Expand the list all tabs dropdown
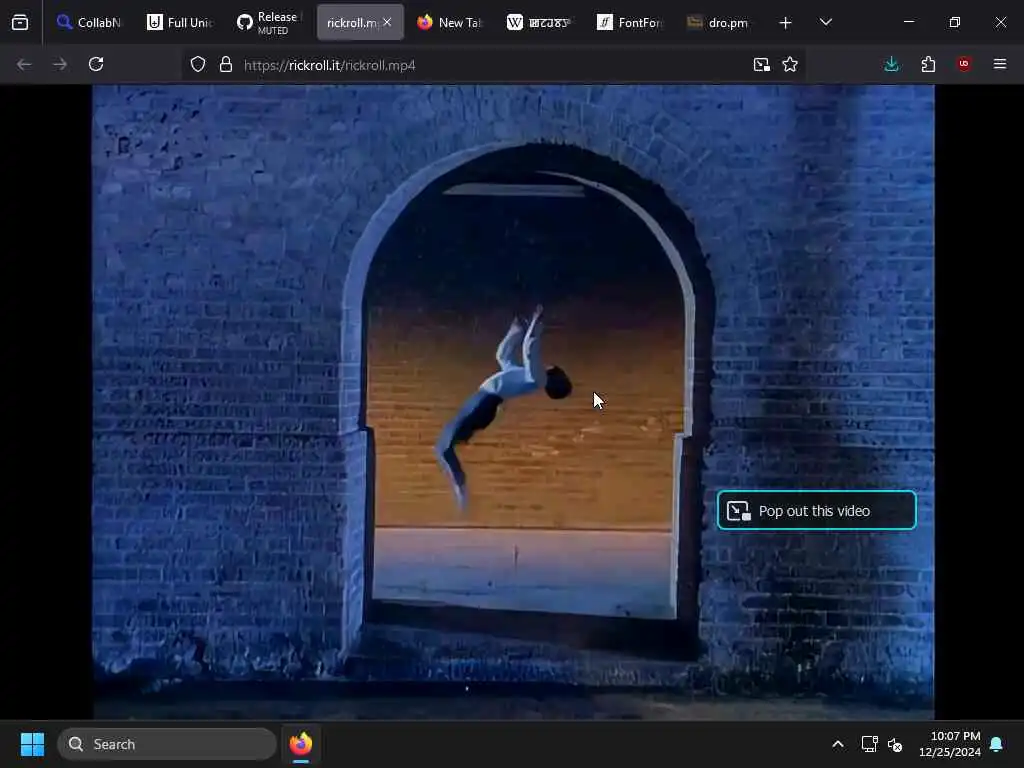The image size is (1024, 768). pyautogui.click(x=825, y=22)
